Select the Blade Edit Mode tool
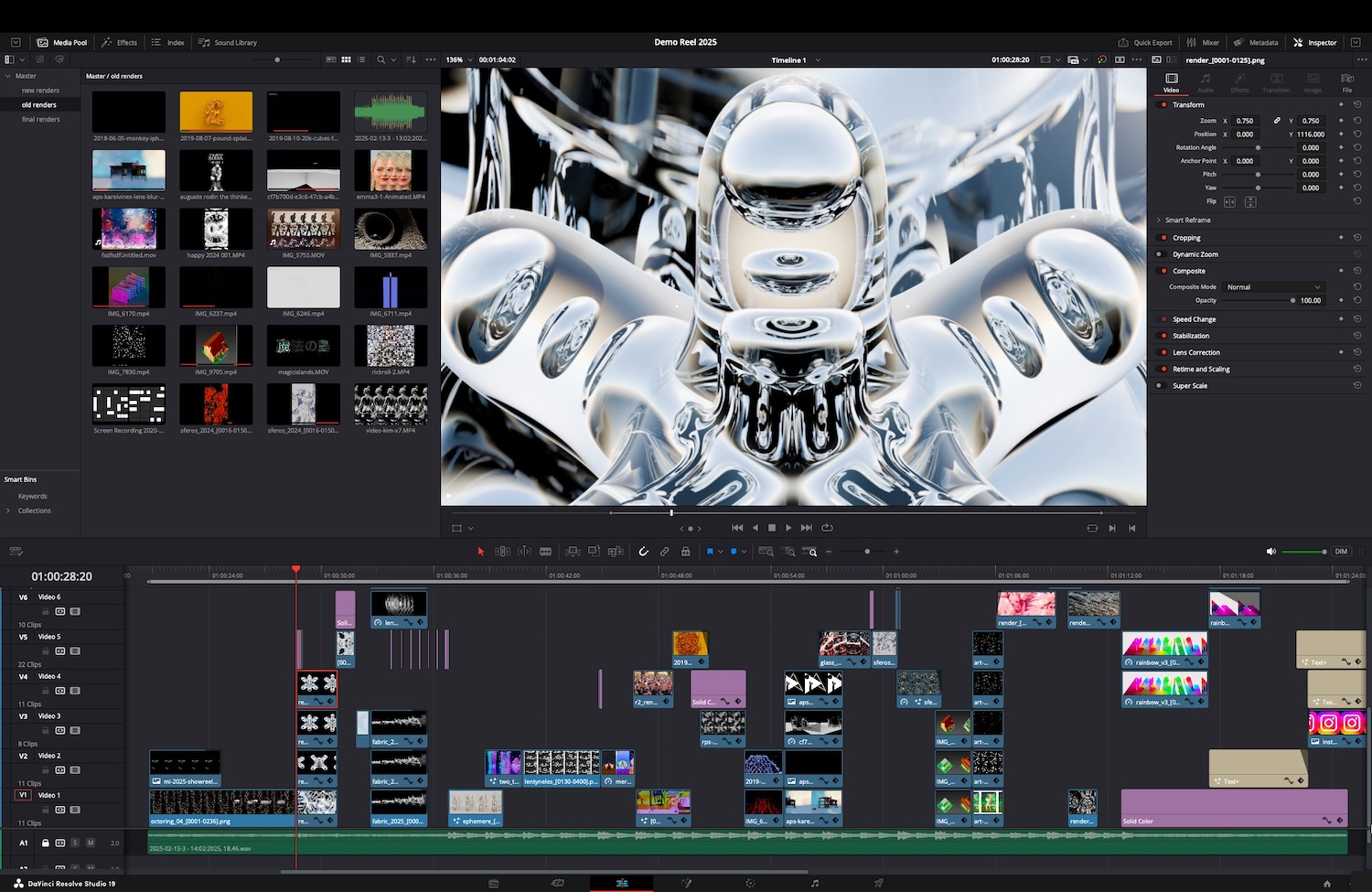This screenshot has height=892, width=1372. [546, 552]
